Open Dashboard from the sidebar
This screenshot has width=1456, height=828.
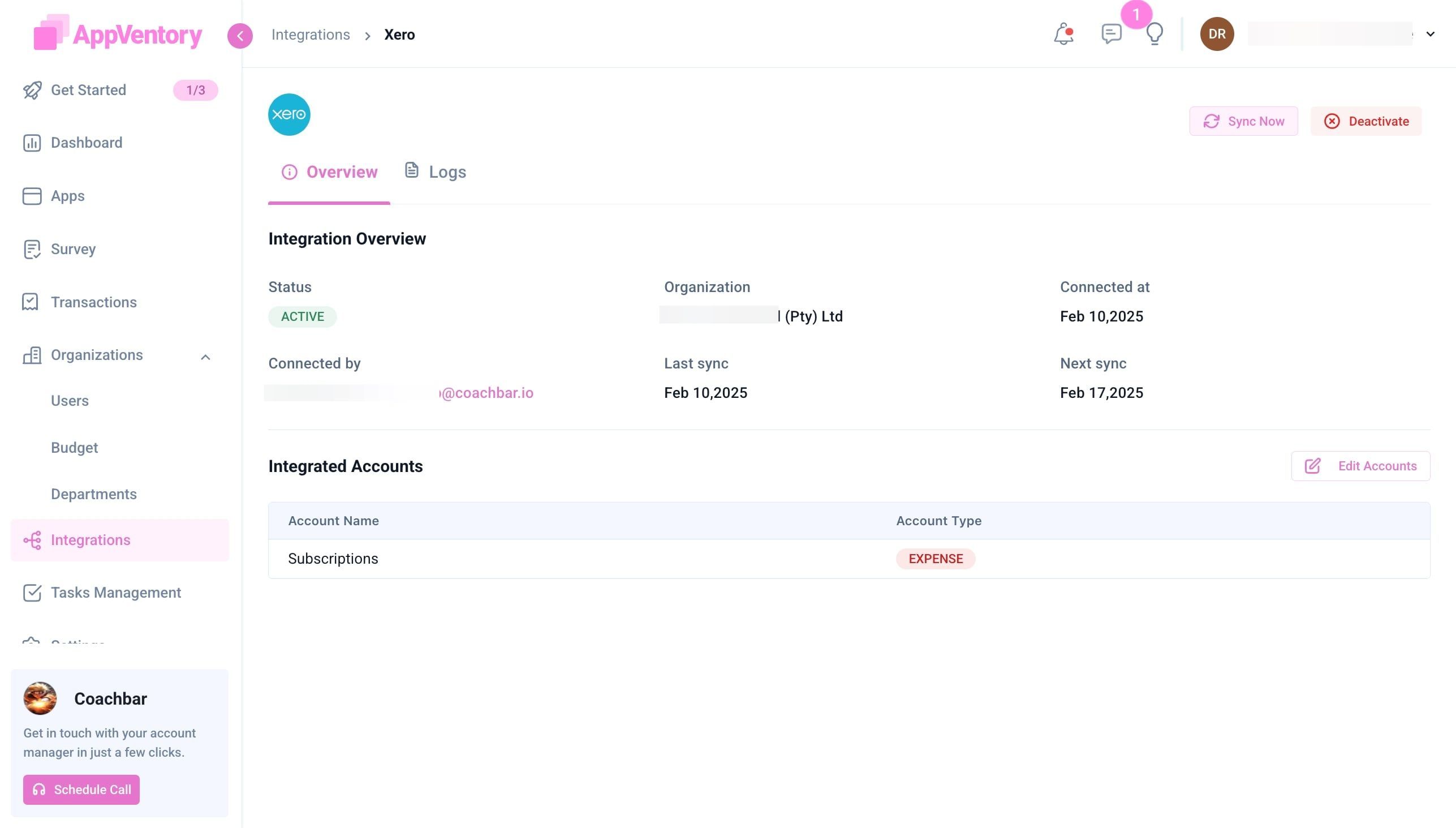pyautogui.click(x=87, y=143)
